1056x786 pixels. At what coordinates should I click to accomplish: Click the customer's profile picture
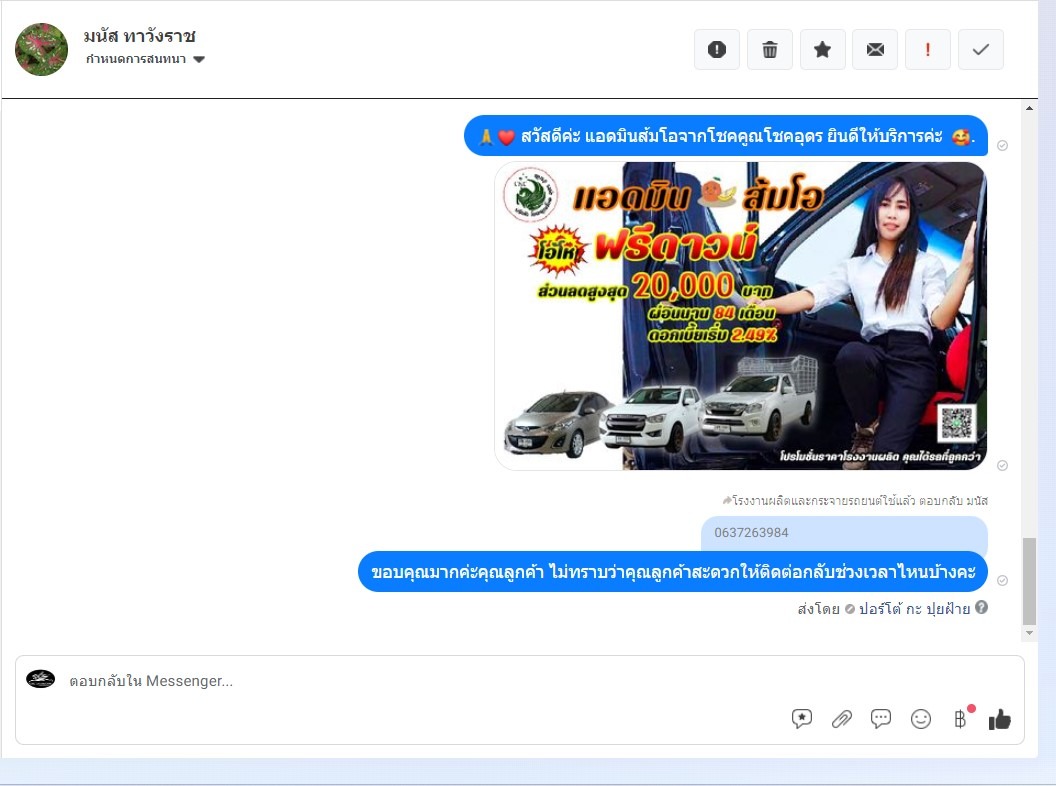42,49
